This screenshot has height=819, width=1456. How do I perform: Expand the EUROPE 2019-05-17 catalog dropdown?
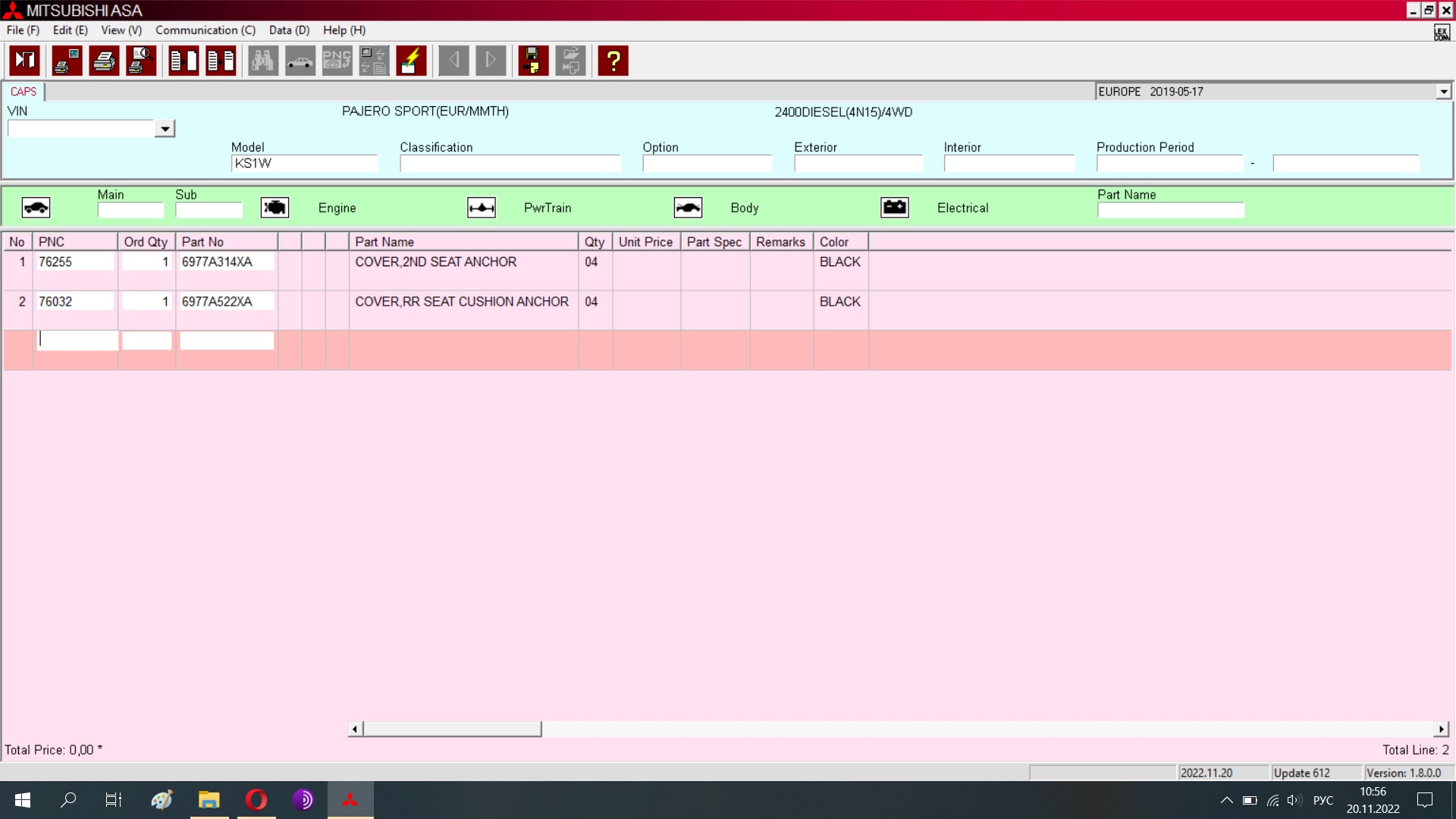1443,92
